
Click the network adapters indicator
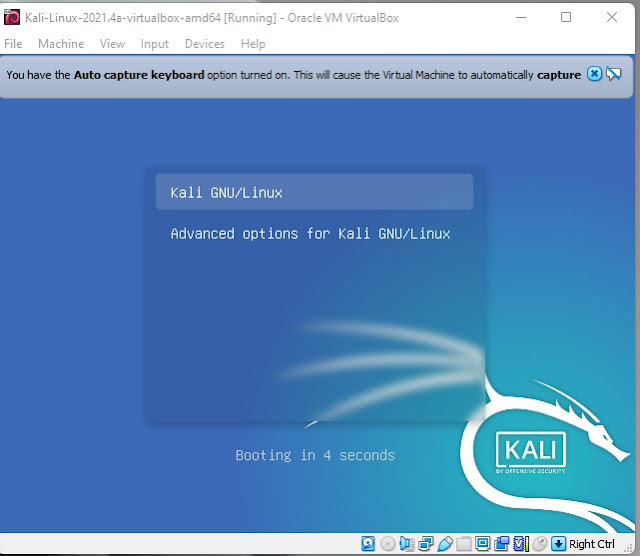click(426, 544)
